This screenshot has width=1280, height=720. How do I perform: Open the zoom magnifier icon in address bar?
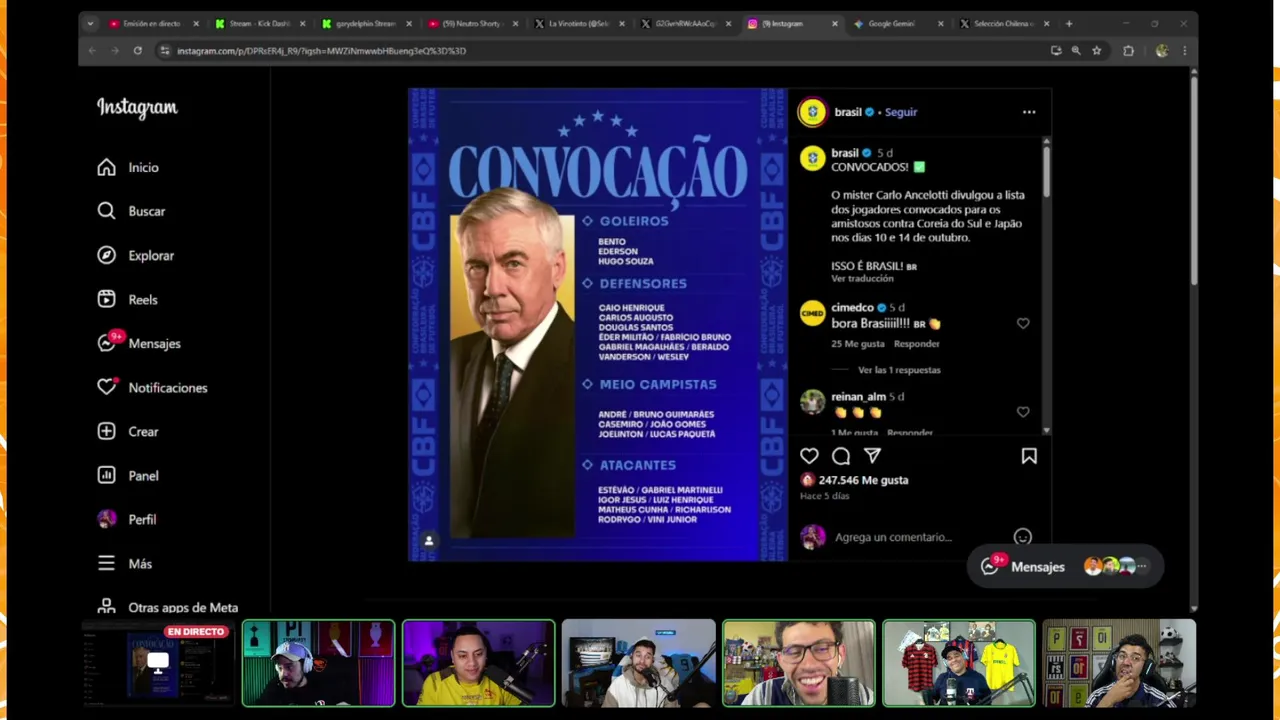click(x=1076, y=50)
